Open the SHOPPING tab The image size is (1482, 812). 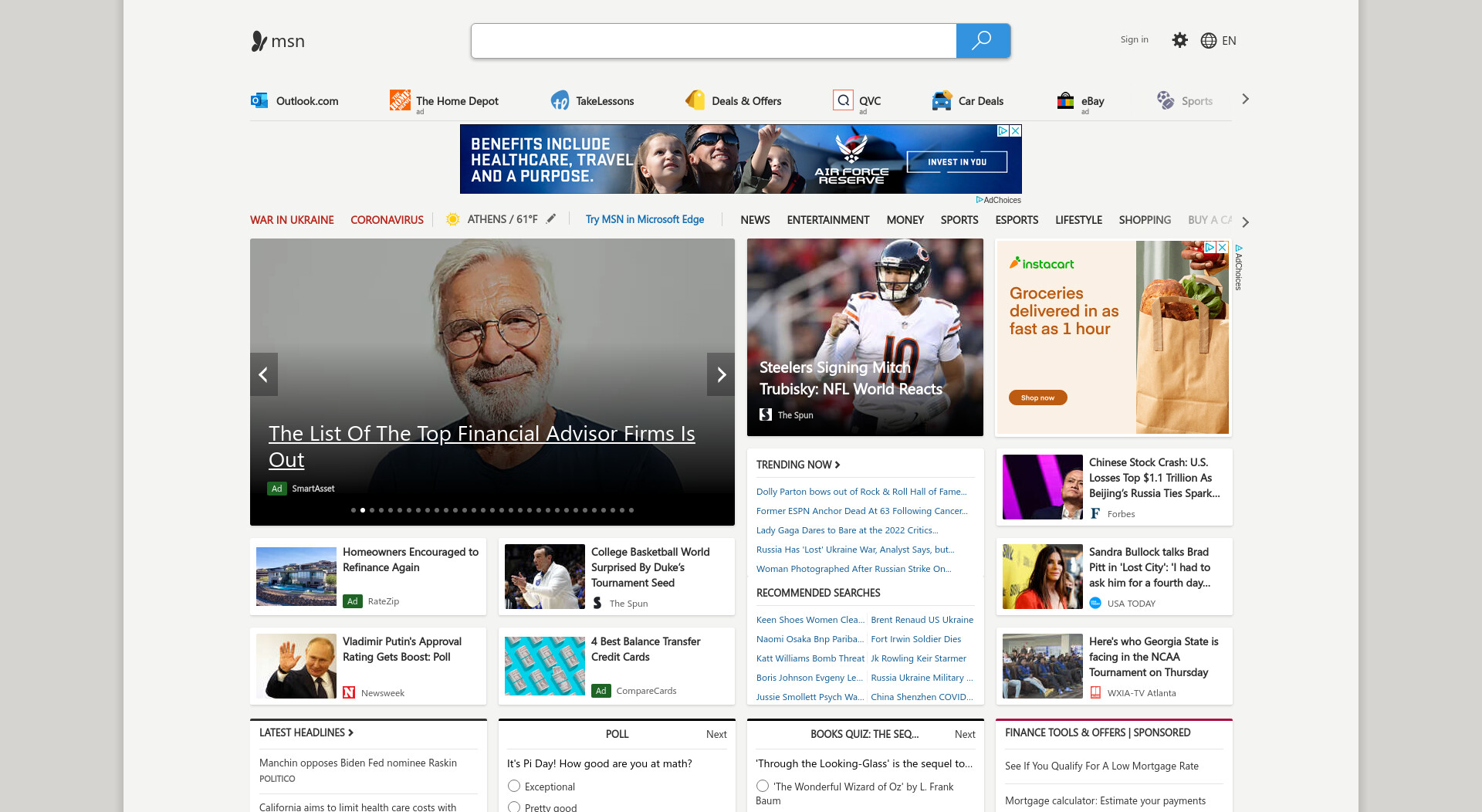(1145, 220)
